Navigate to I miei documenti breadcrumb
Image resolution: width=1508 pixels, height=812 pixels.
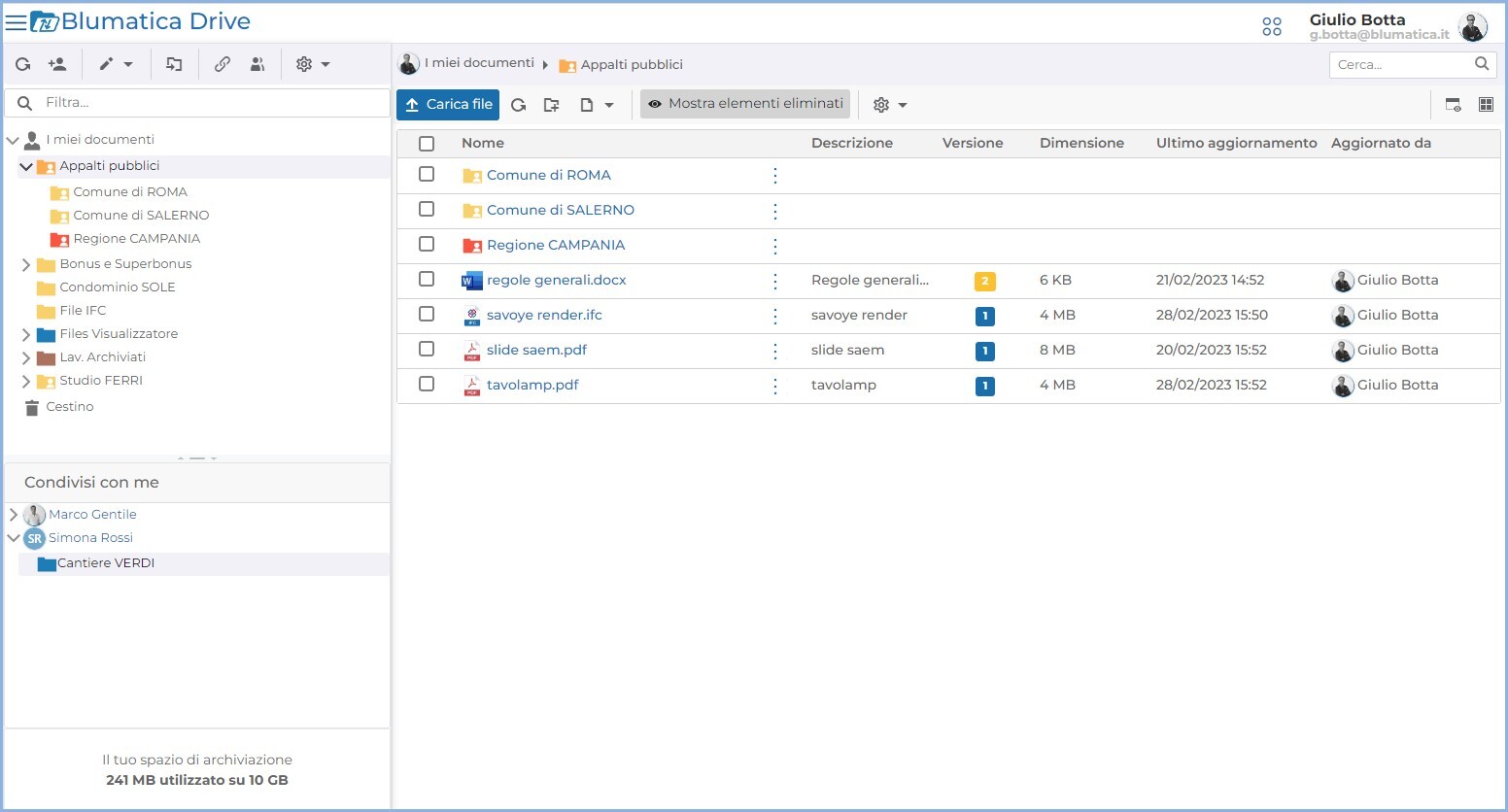coord(477,62)
